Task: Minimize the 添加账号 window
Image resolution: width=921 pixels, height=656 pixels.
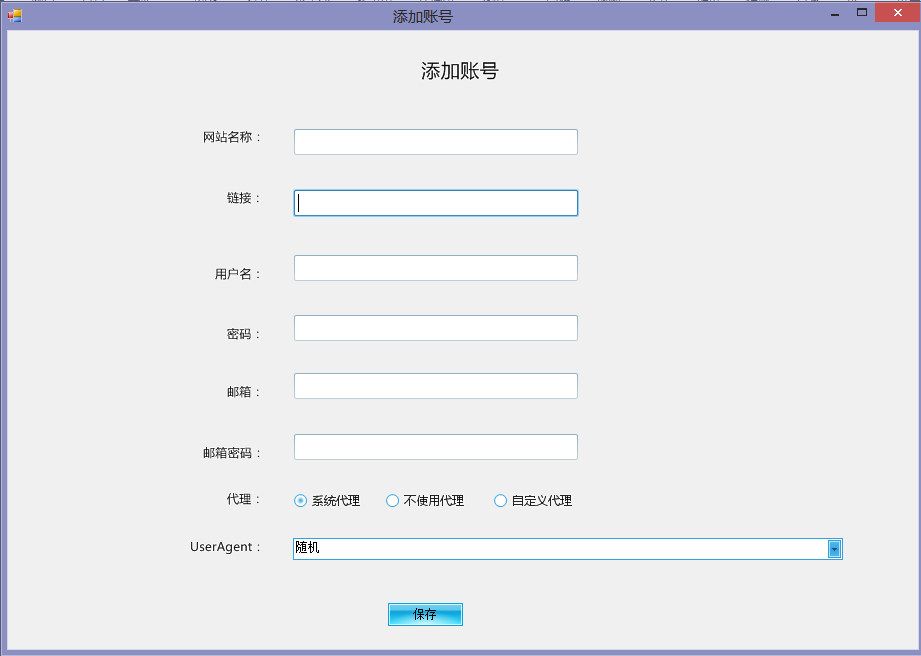Action: point(833,13)
